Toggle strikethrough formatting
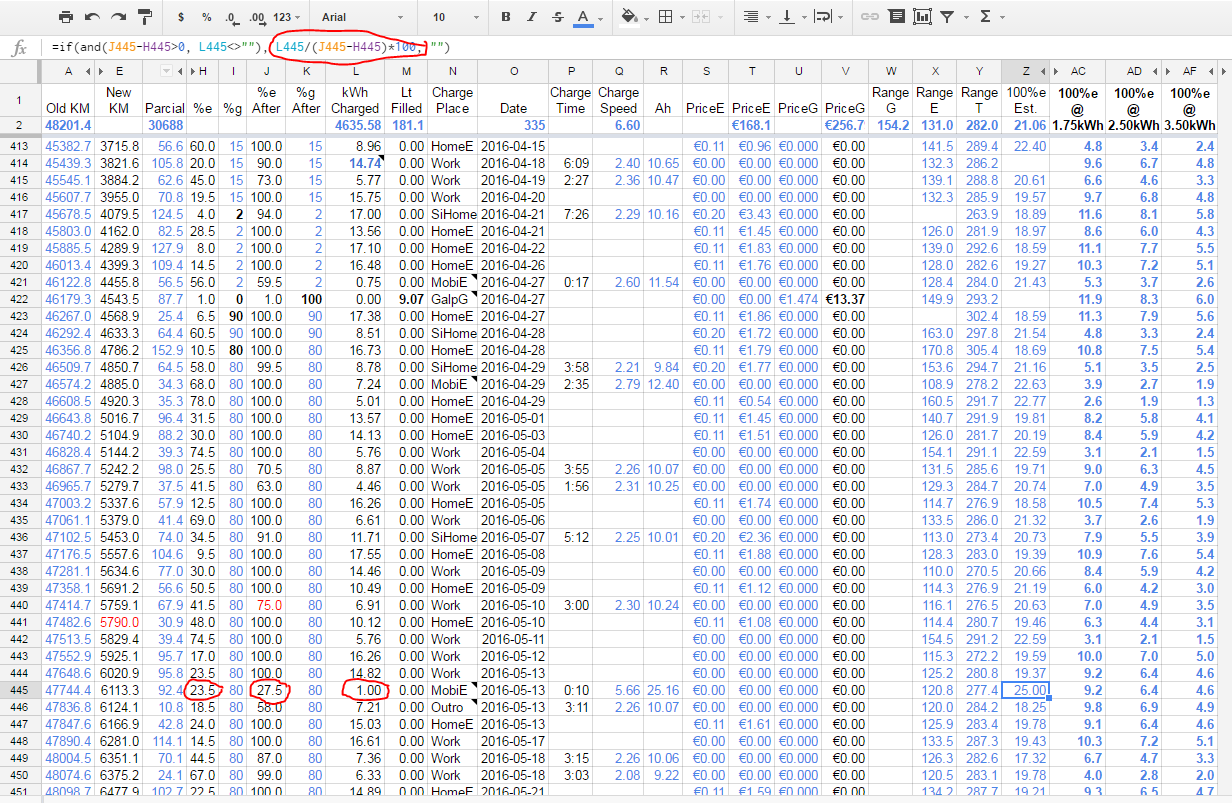The image size is (1232, 803). (x=558, y=17)
